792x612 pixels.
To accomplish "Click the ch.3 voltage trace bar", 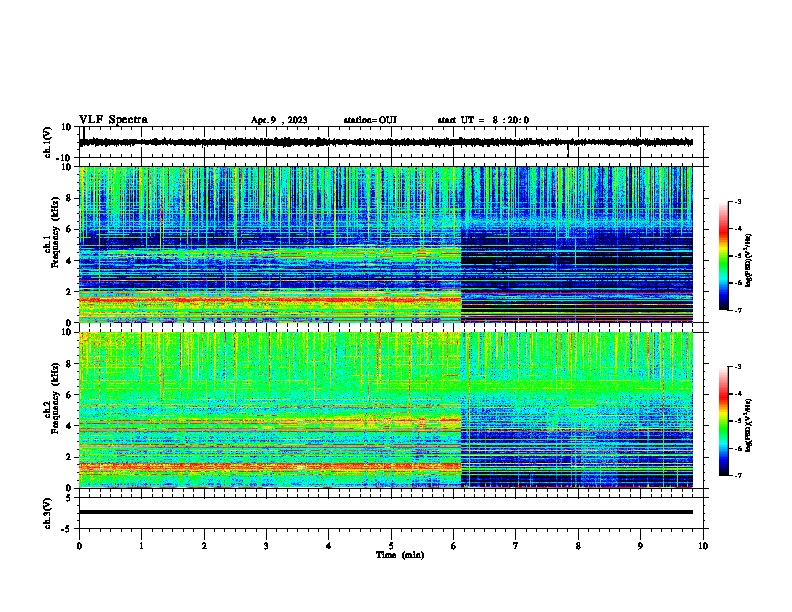I will [386, 512].
